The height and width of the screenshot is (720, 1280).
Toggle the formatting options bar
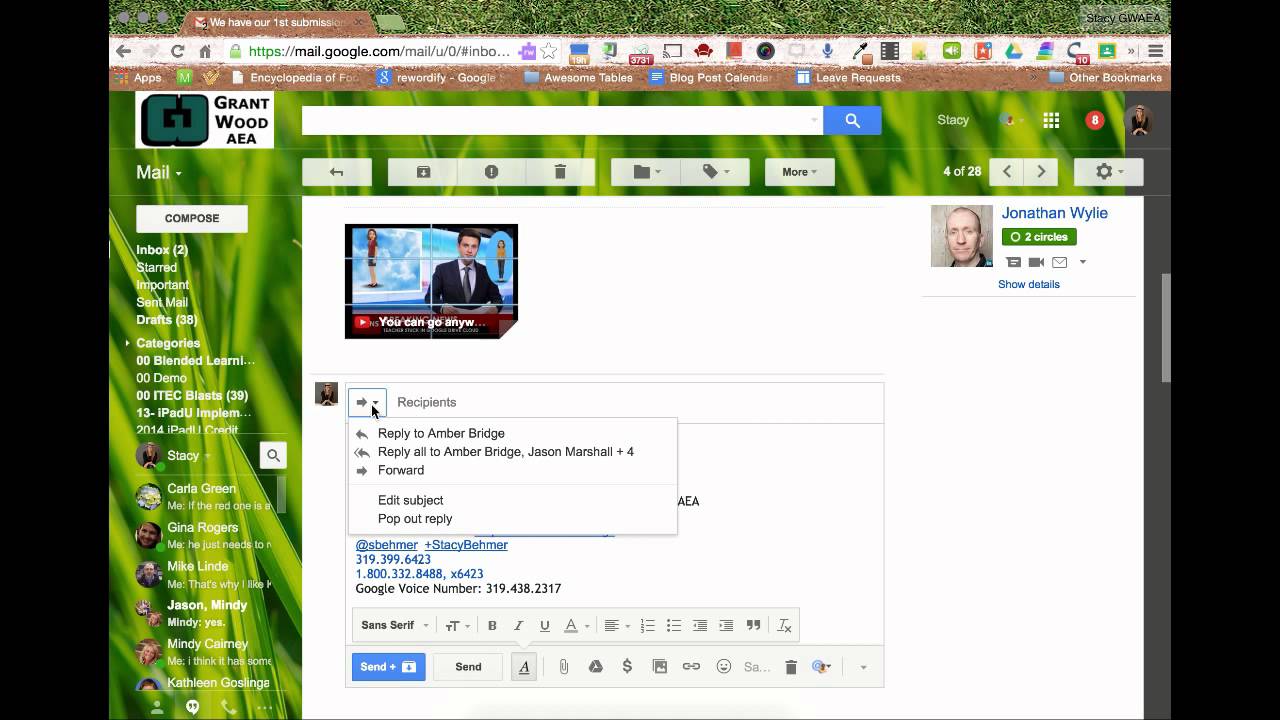pos(524,667)
